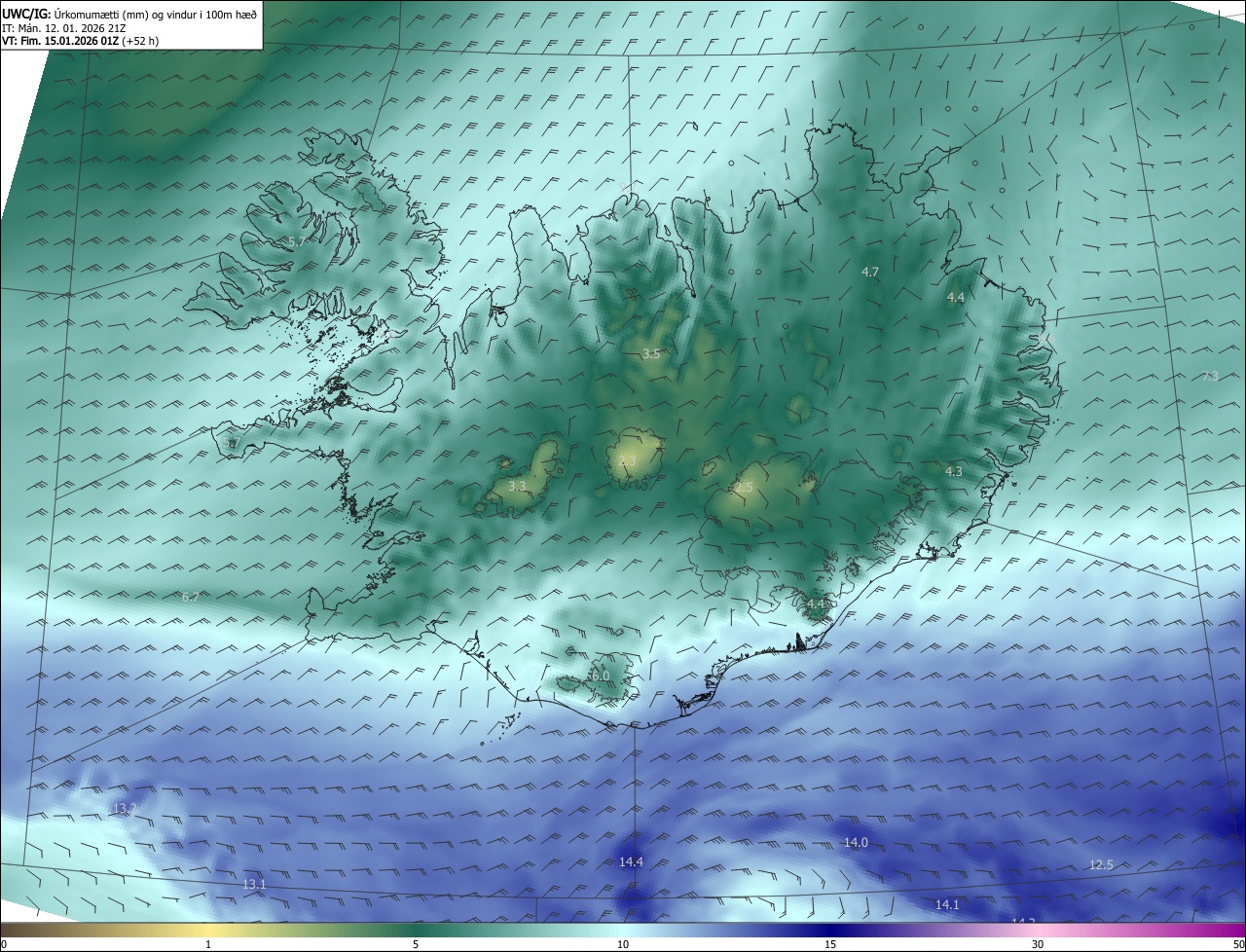
Task: Click the 12.5 value on the map
Action: pos(1101,864)
